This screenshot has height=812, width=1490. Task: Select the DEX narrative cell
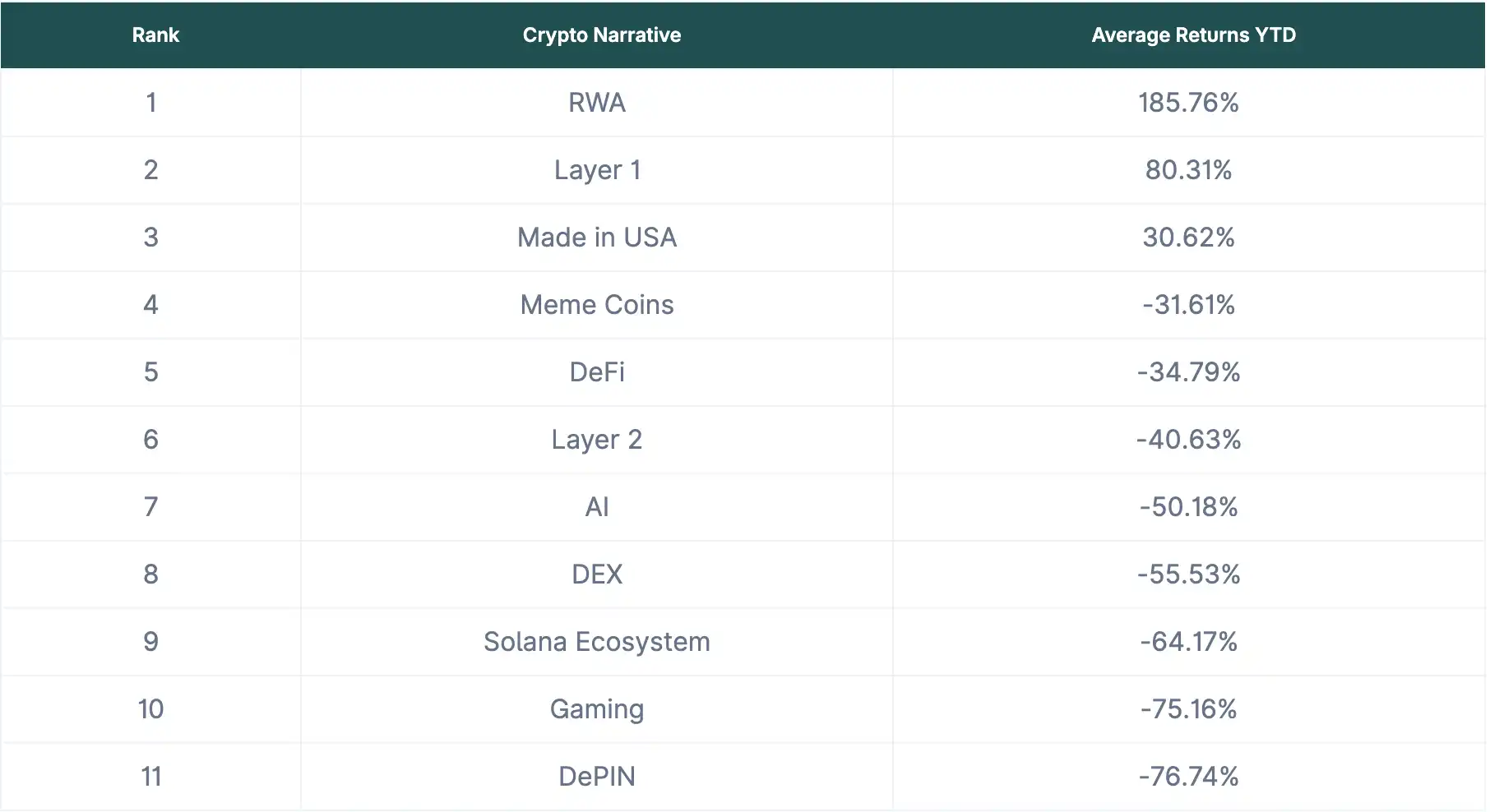coord(597,574)
